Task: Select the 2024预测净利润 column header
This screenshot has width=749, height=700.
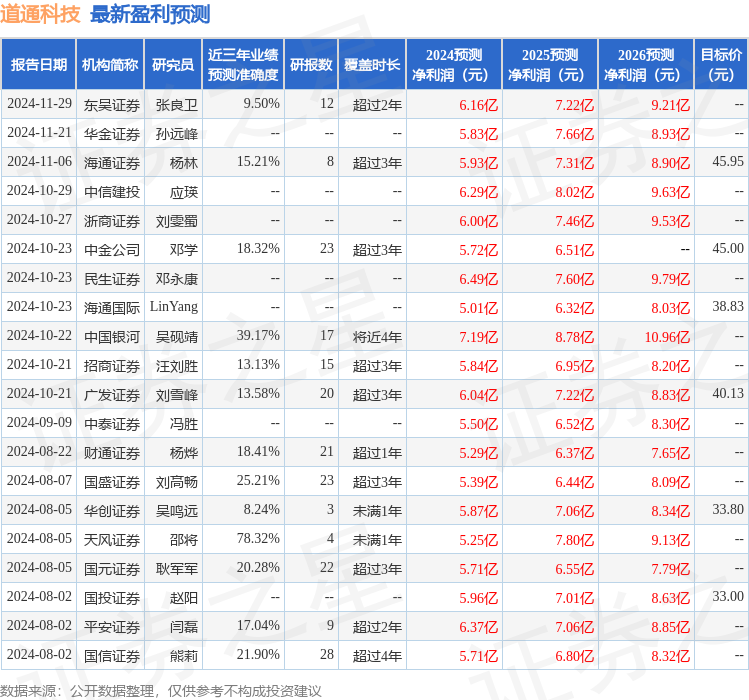Action: [453, 65]
